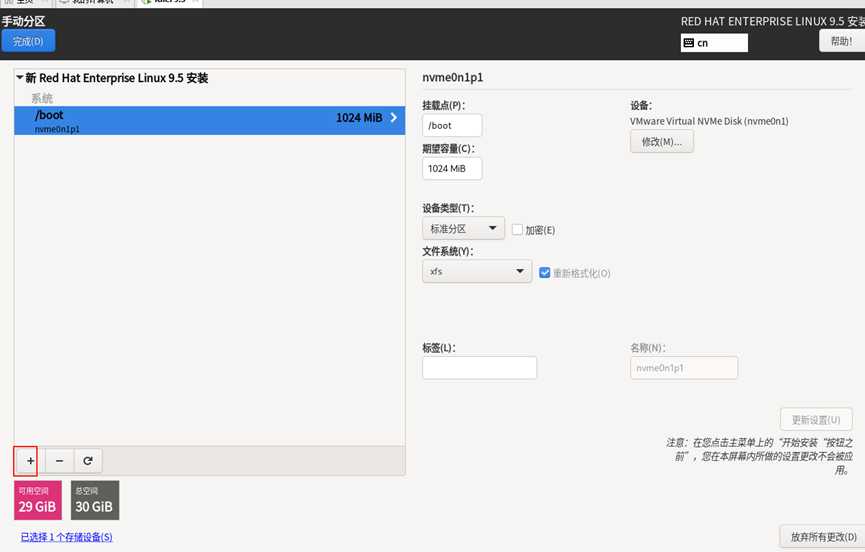Click the 完成(D) done button
This screenshot has height=552, width=865.
[x=28, y=41]
